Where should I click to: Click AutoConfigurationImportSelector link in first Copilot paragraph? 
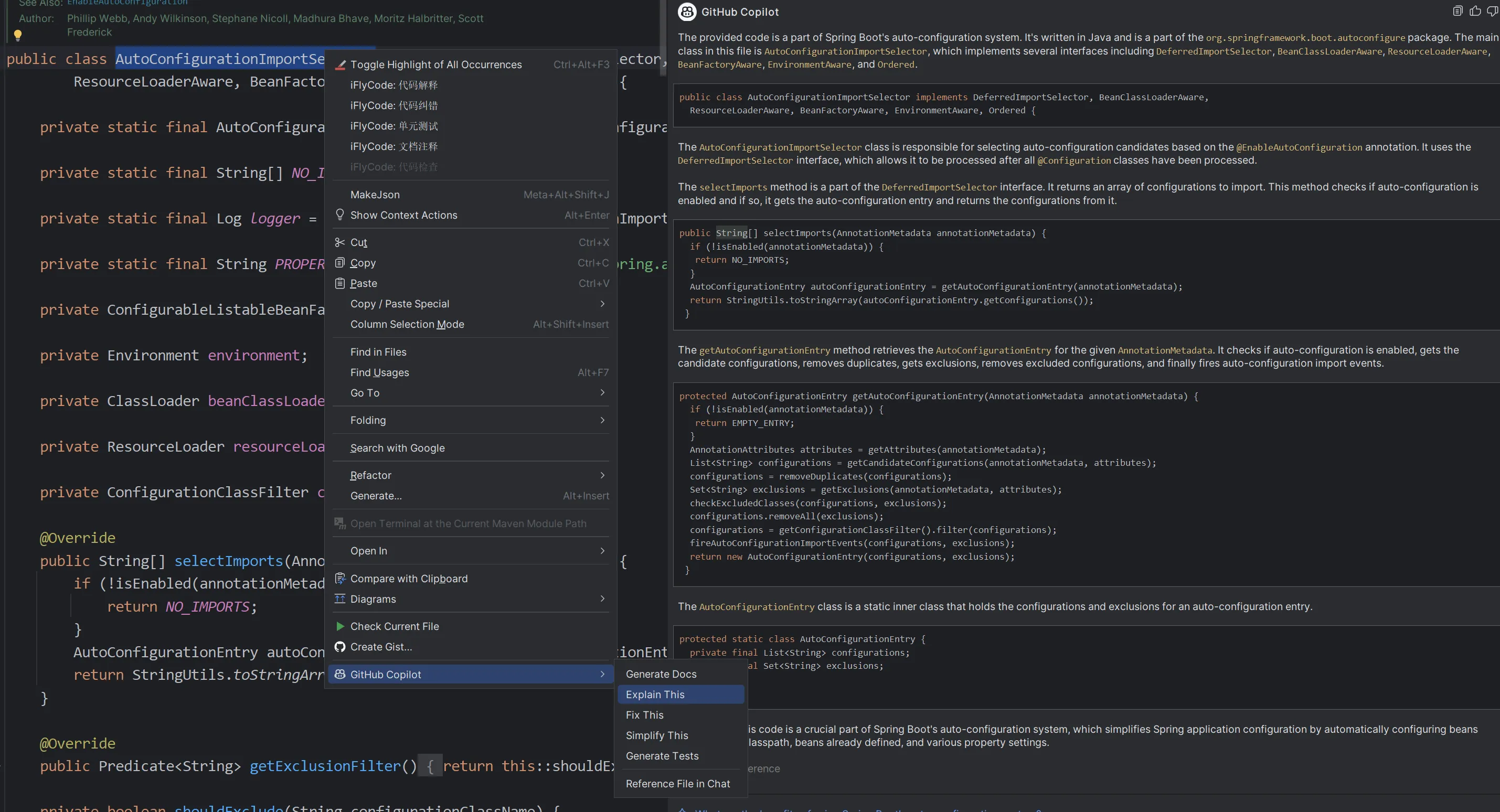point(845,51)
